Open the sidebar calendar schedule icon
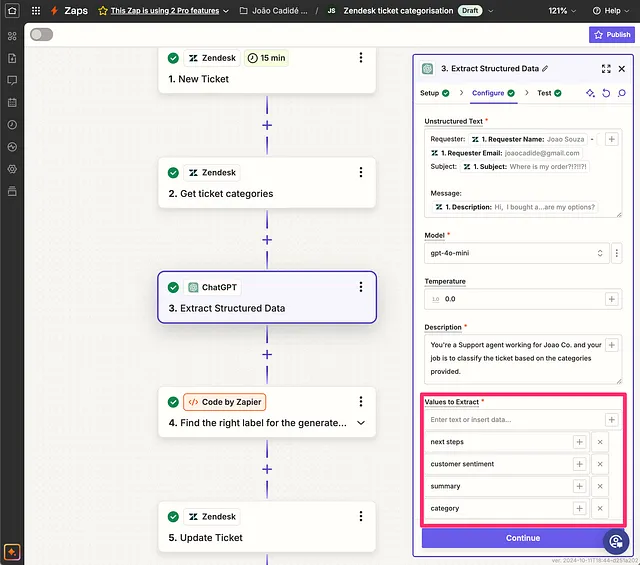640x565 pixels. [x=12, y=102]
